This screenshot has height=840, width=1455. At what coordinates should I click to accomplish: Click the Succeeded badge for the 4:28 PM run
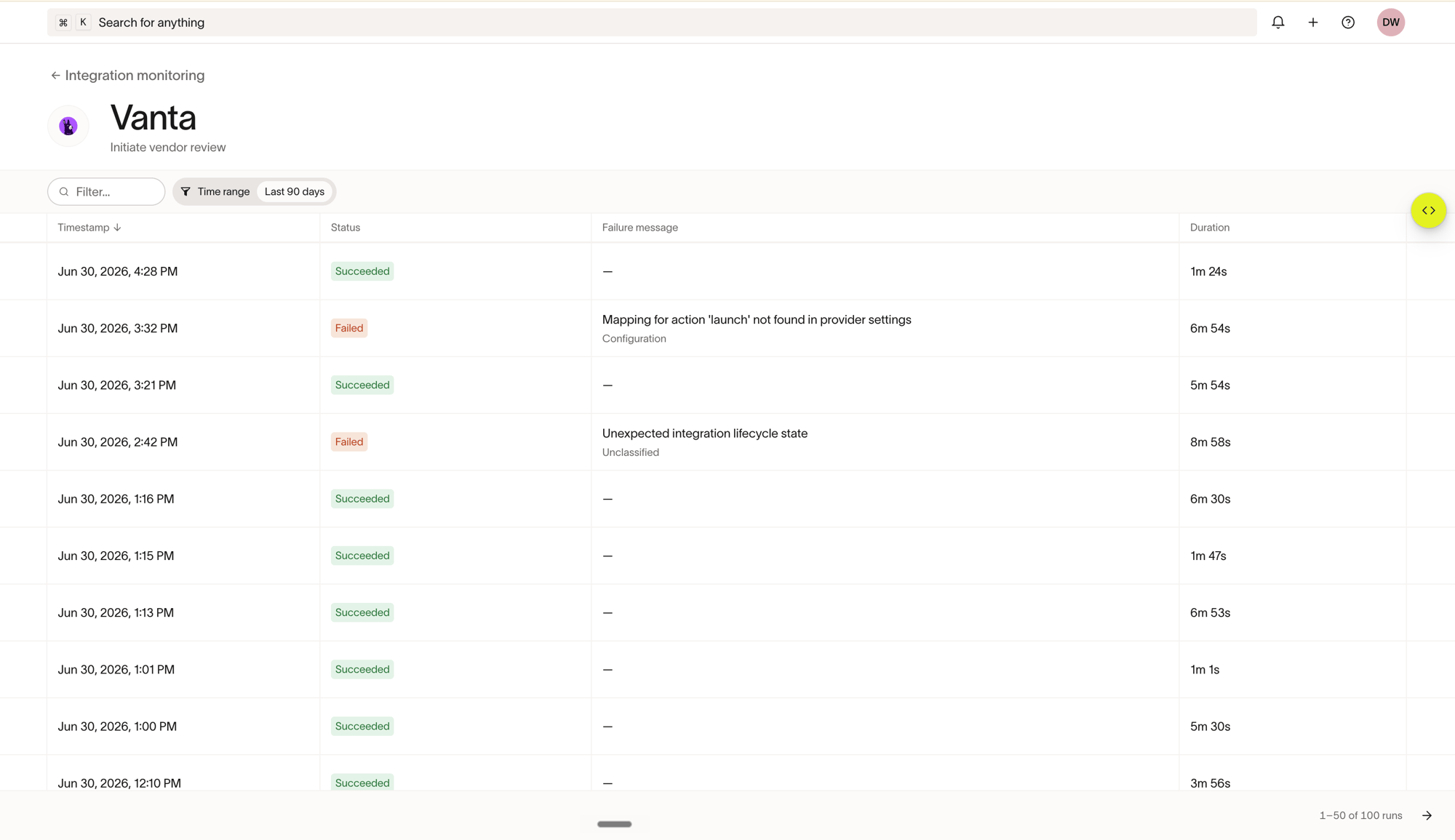[362, 271]
